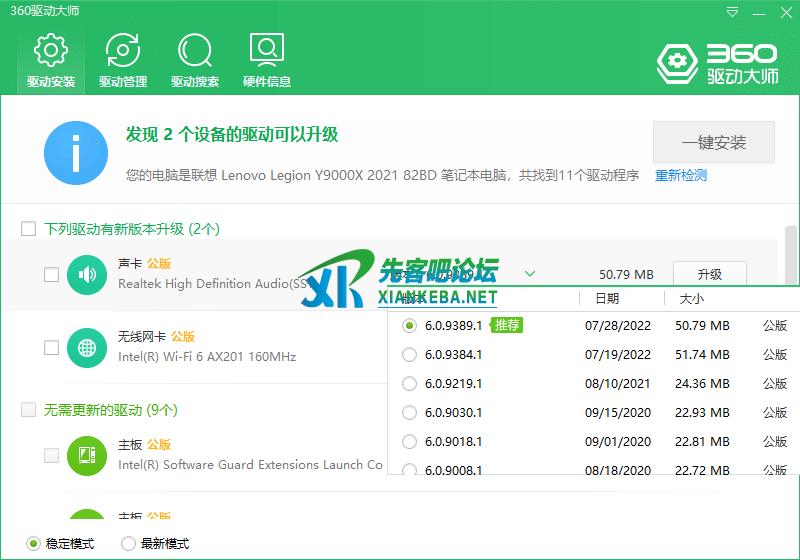
Task: Click the 重新检测 re-detect link
Action: 681,175
